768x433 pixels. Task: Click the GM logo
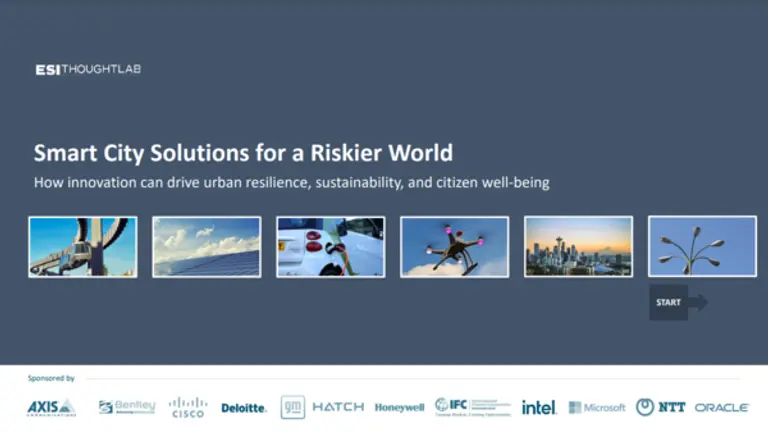[292, 407]
